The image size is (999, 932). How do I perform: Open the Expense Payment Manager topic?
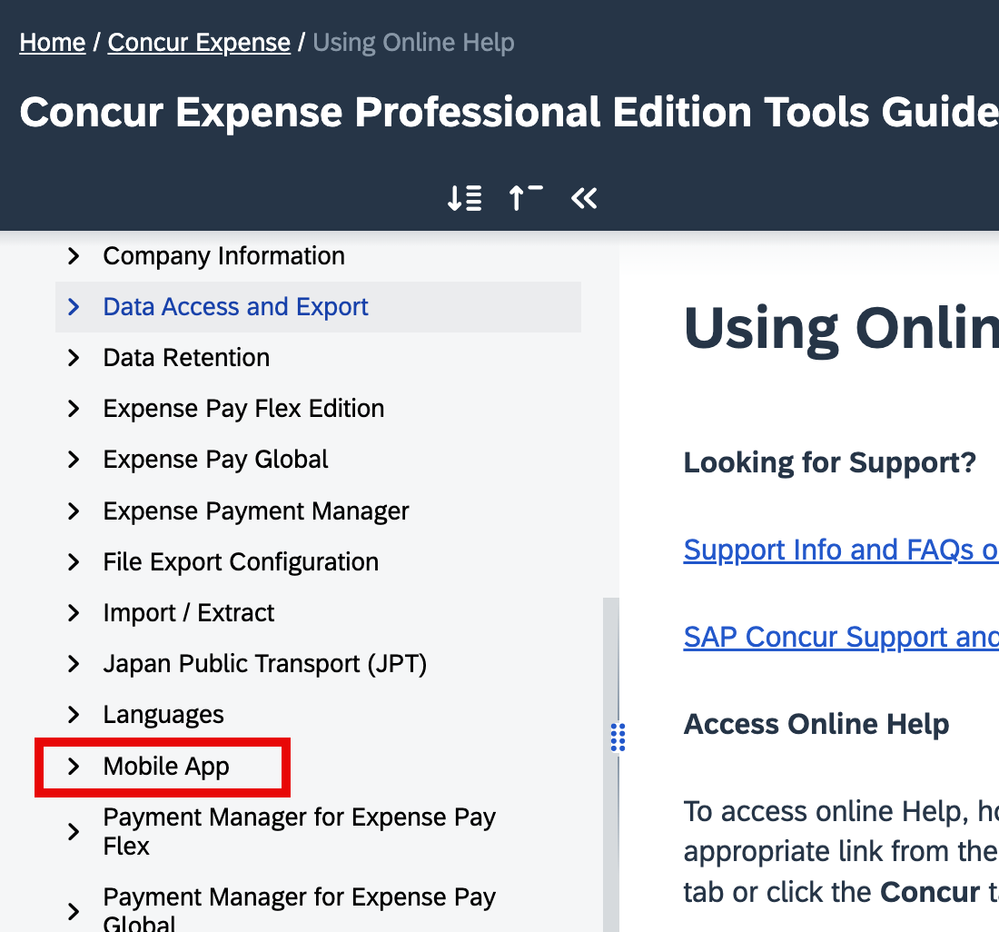click(256, 511)
